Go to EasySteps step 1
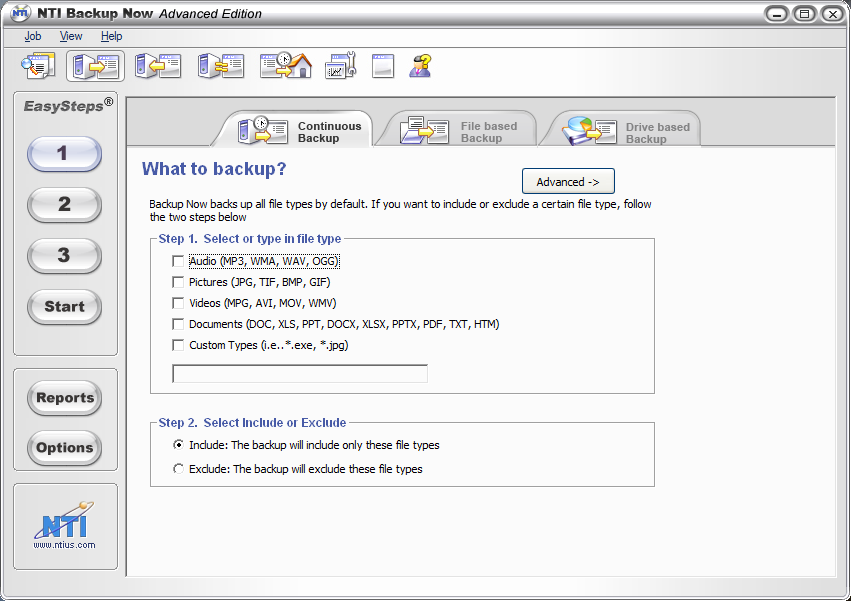Screen dimensions: 851x601 [x=64, y=154]
